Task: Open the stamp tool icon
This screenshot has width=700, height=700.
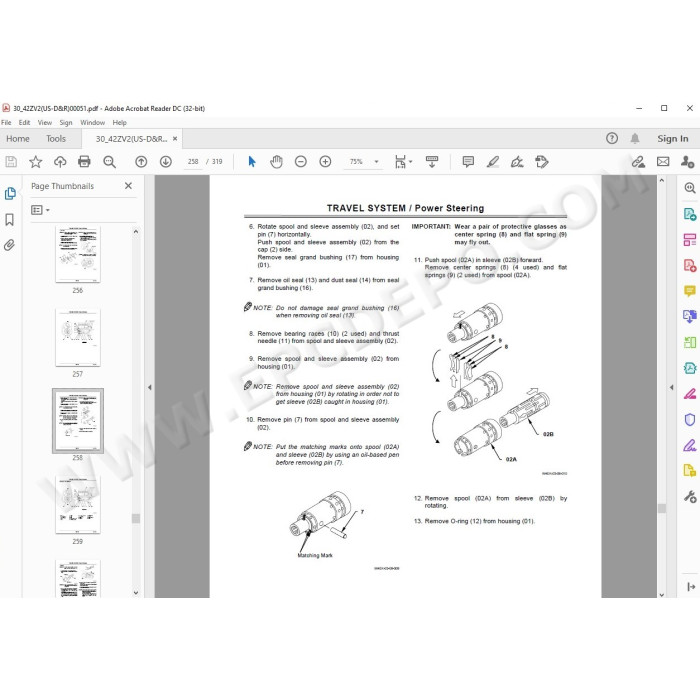Action: point(542,162)
